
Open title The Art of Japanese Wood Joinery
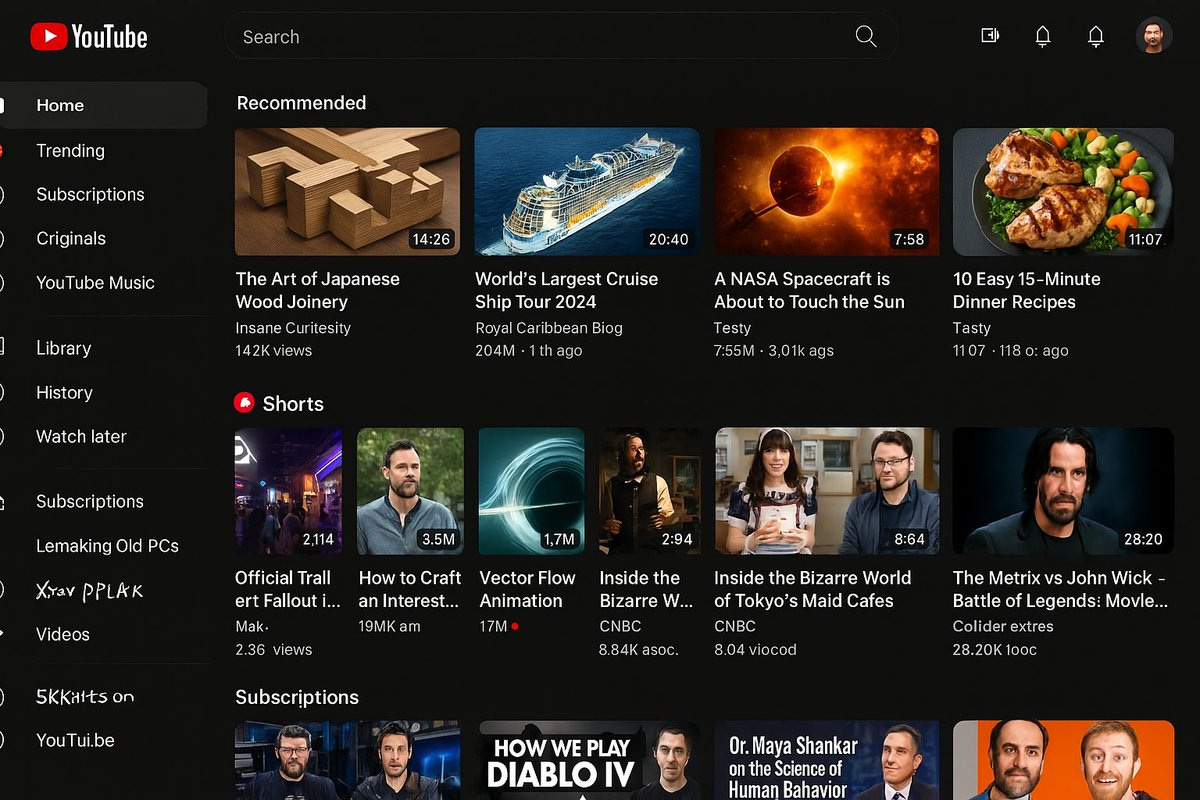[x=317, y=290]
